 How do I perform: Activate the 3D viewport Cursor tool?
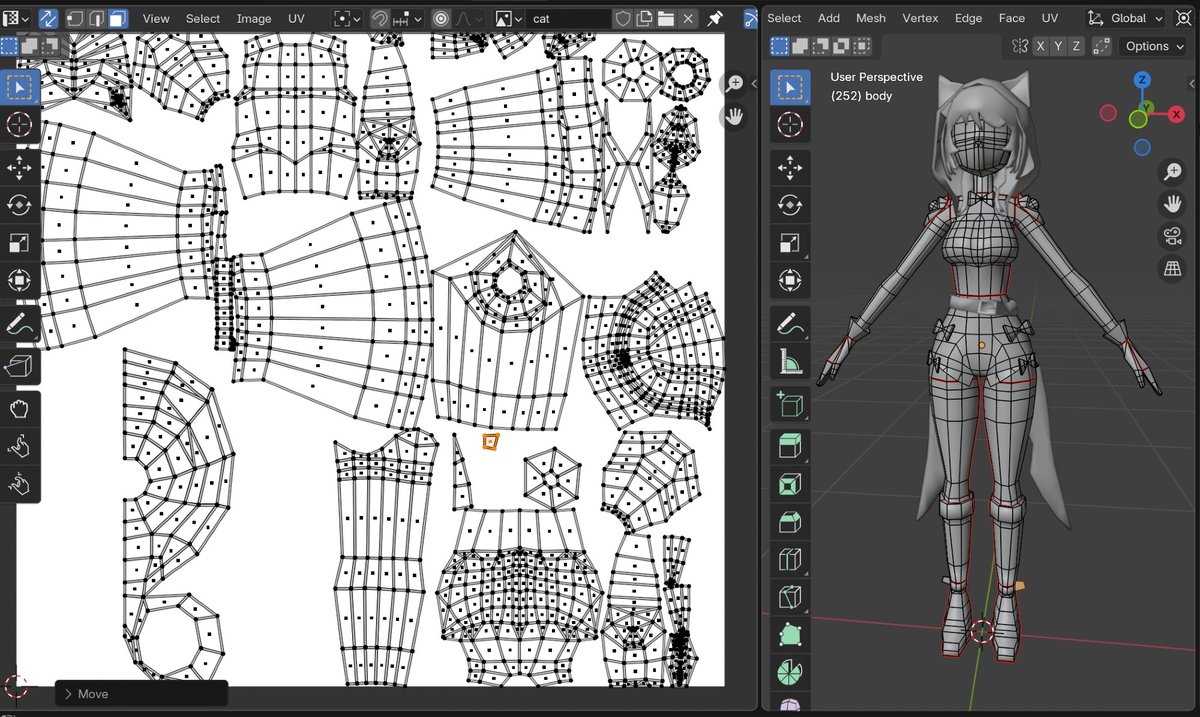790,125
